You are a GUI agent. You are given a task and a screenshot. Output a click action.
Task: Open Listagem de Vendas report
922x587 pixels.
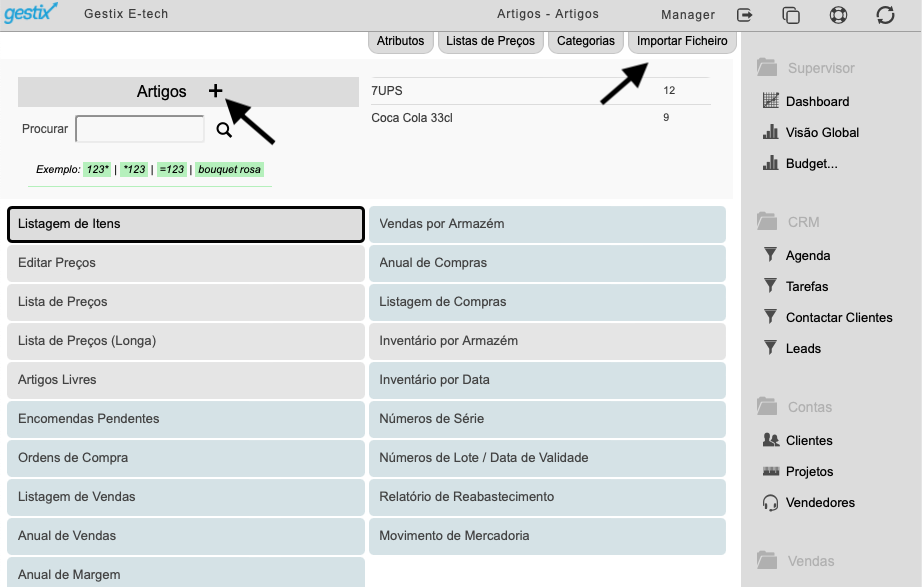[186, 497]
